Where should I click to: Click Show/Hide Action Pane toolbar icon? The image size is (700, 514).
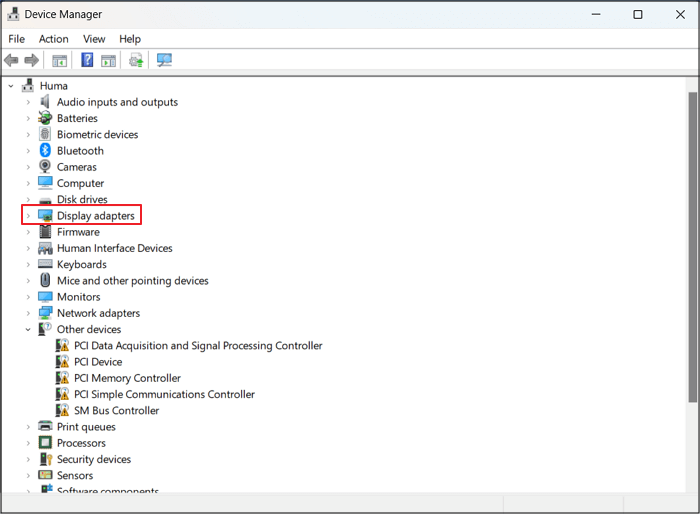click(108, 60)
